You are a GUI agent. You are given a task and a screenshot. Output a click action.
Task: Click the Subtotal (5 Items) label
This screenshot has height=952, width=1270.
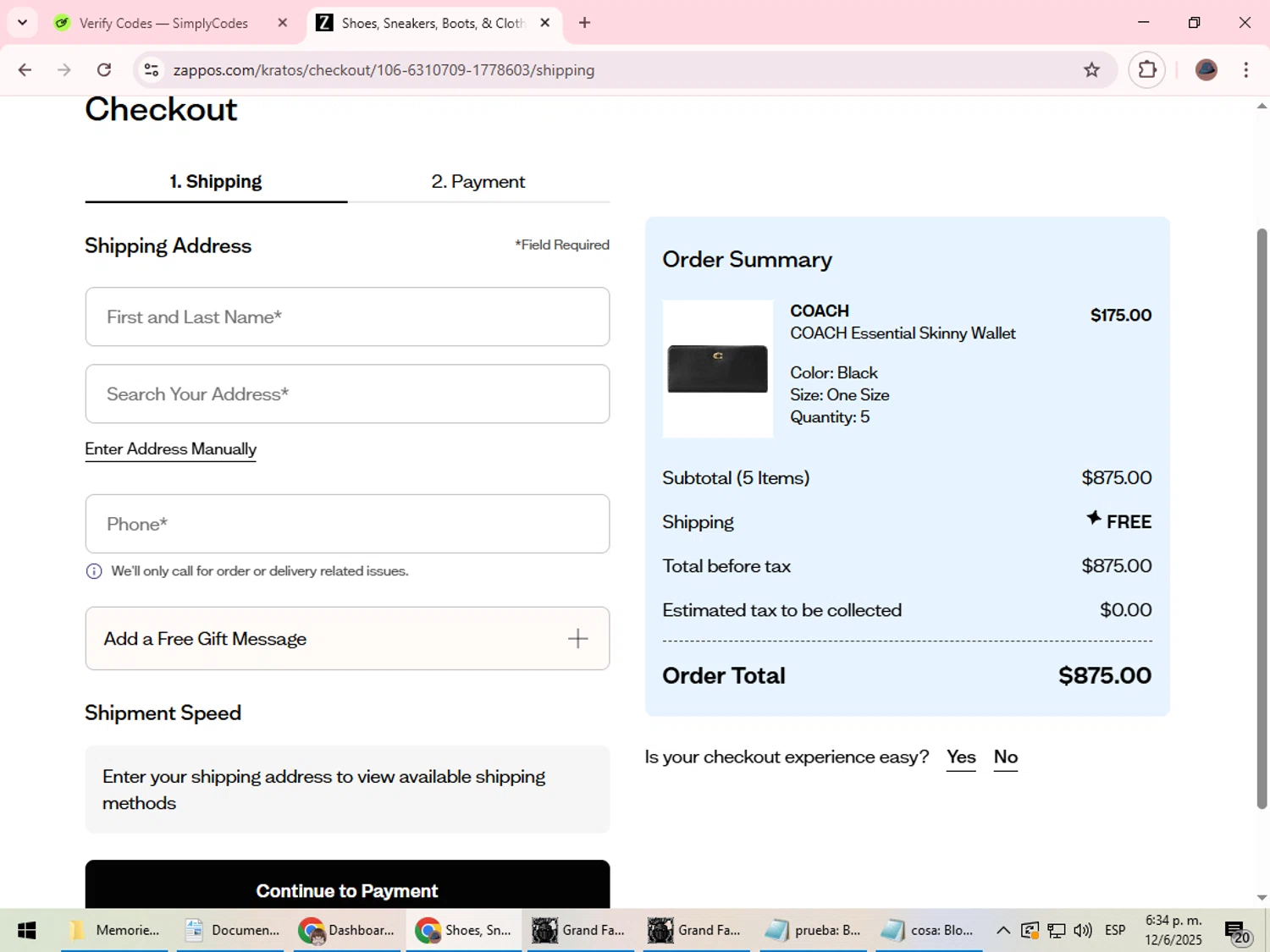point(736,478)
